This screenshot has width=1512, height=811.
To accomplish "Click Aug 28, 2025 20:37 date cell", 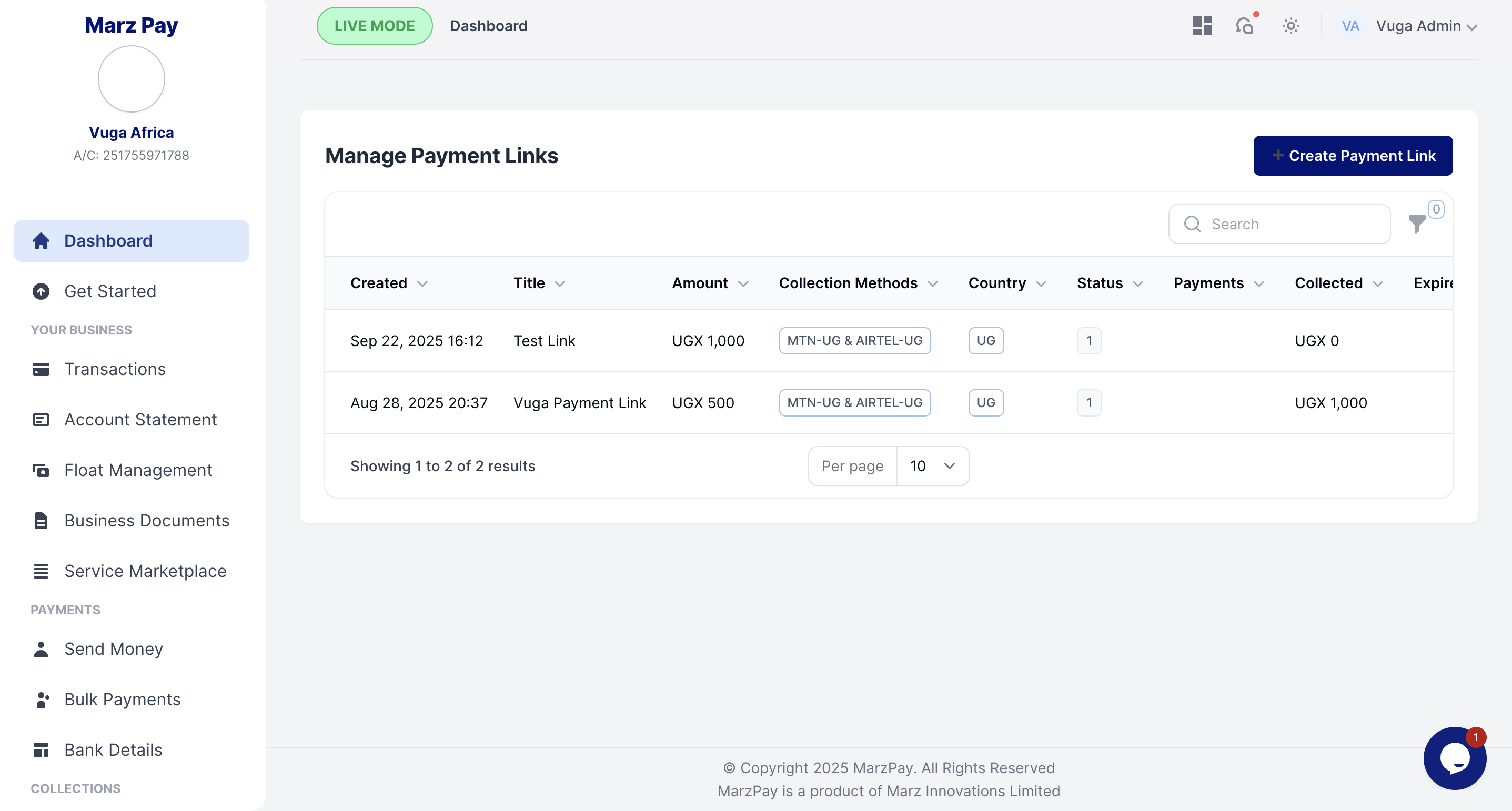I will tap(418, 403).
